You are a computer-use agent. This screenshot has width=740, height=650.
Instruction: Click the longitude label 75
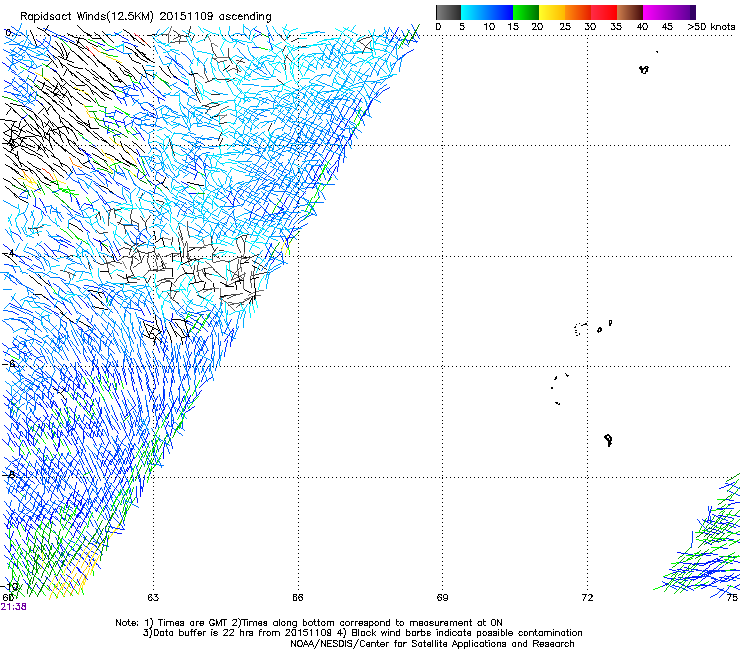[x=732, y=598]
